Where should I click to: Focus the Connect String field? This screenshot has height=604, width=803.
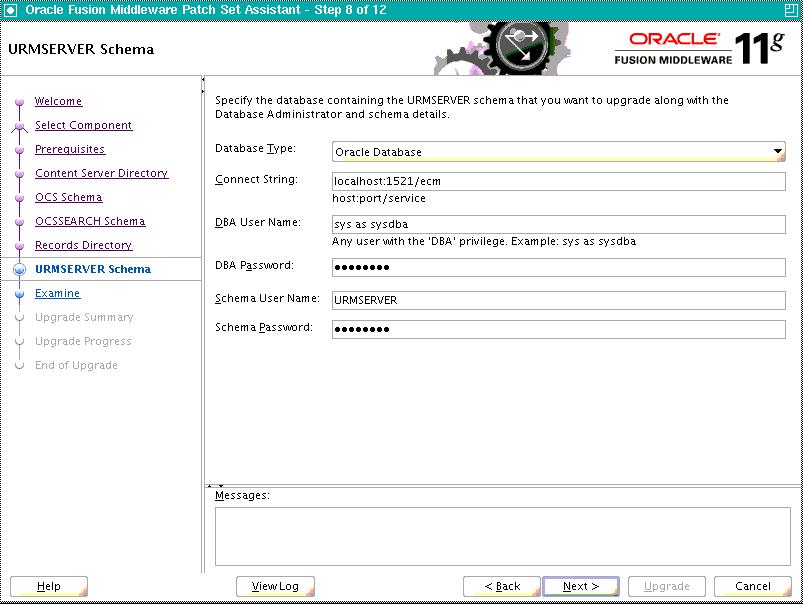point(558,181)
